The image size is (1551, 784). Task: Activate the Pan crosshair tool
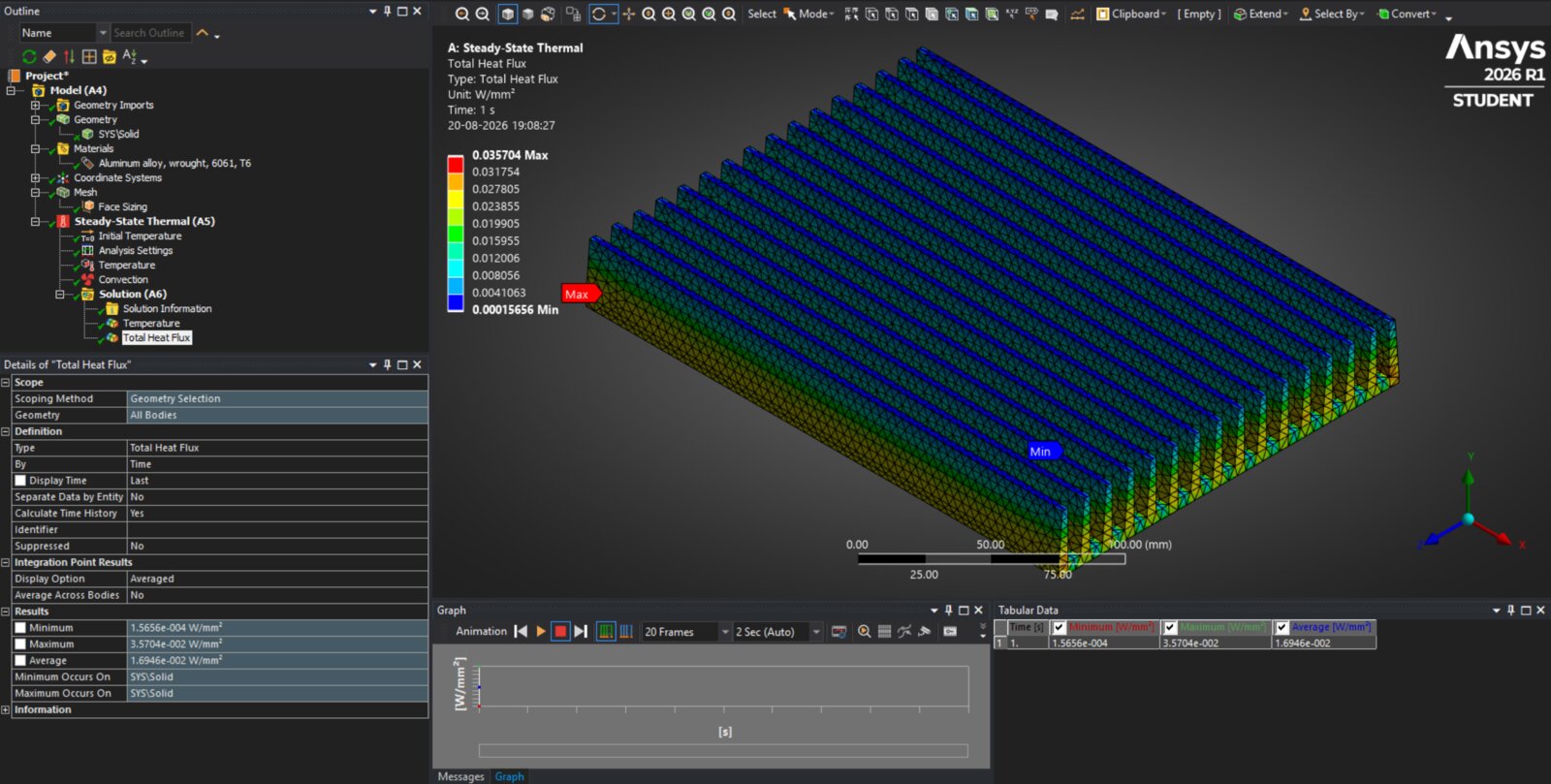point(629,14)
